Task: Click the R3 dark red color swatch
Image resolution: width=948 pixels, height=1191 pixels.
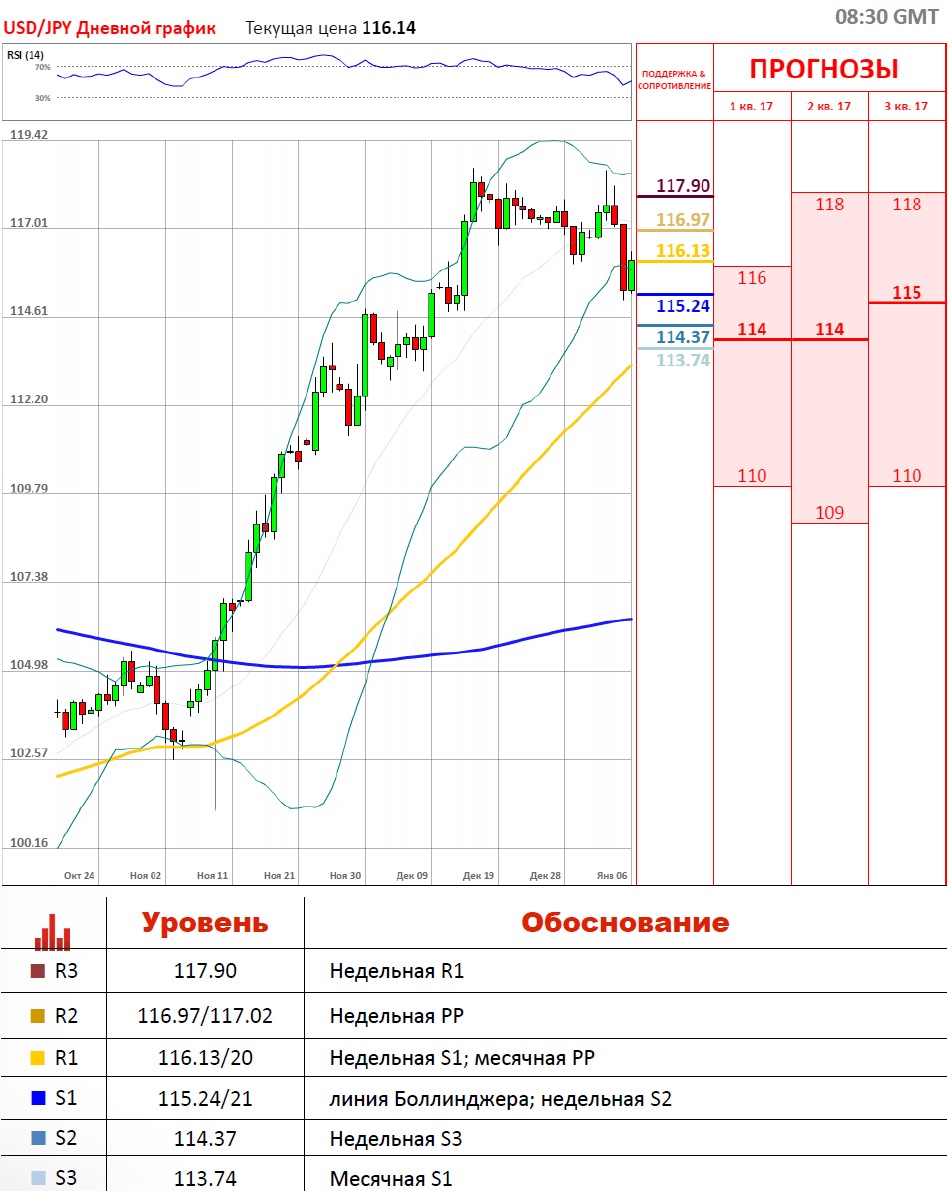Action: point(38,971)
